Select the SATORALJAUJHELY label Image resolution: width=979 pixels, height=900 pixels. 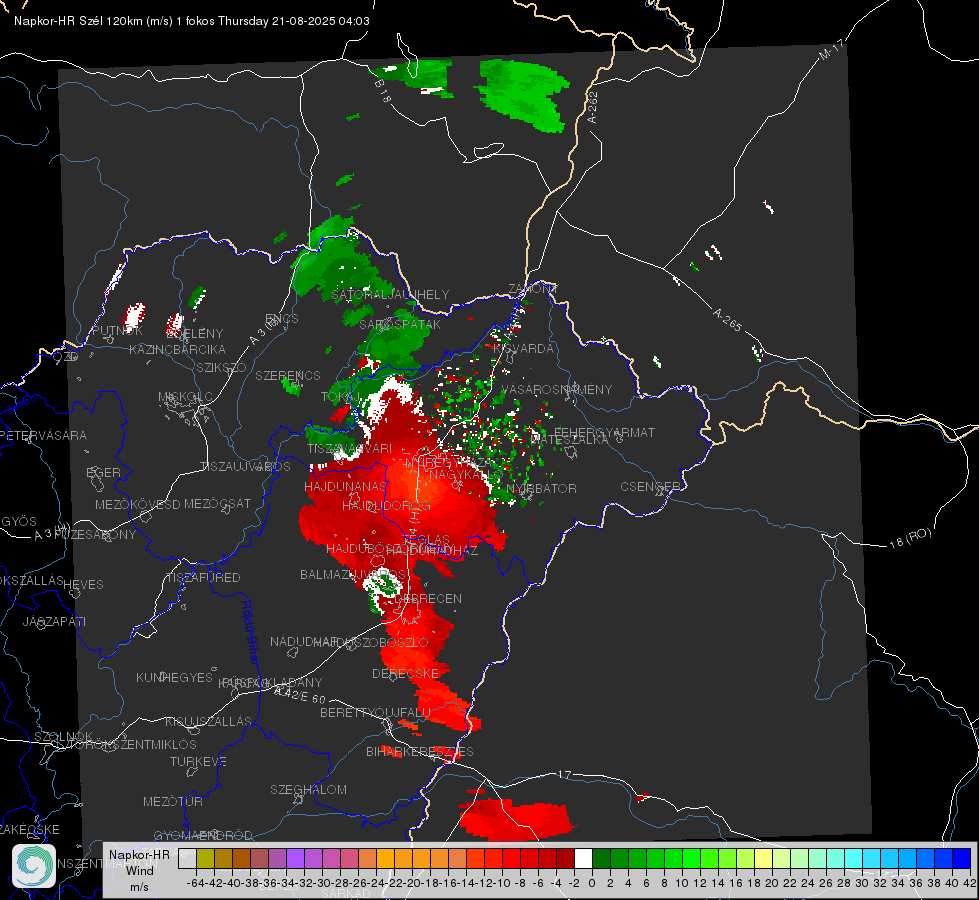pos(390,294)
